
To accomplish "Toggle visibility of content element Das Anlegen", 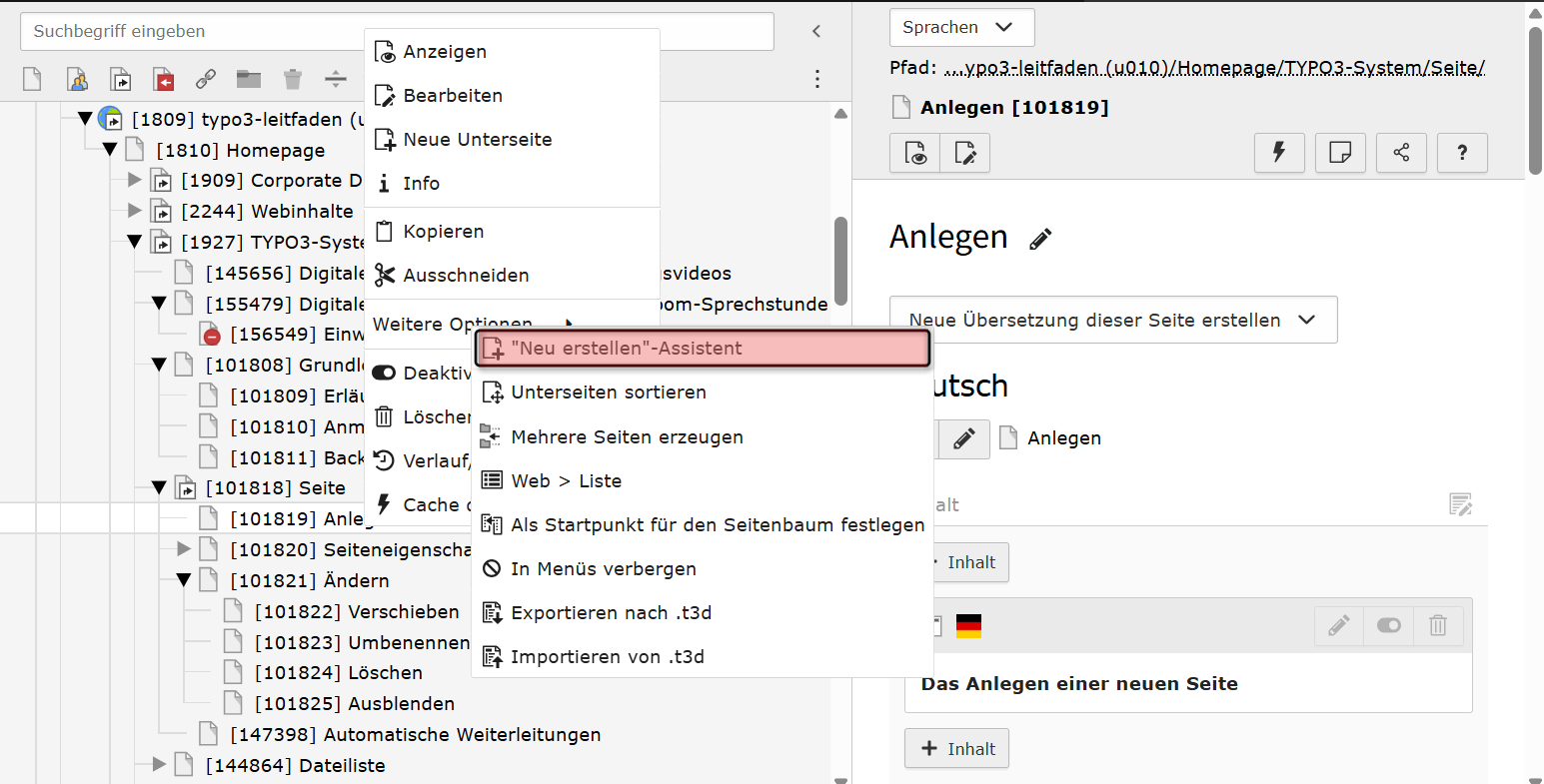I will pyautogui.click(x=1388, y=626).
